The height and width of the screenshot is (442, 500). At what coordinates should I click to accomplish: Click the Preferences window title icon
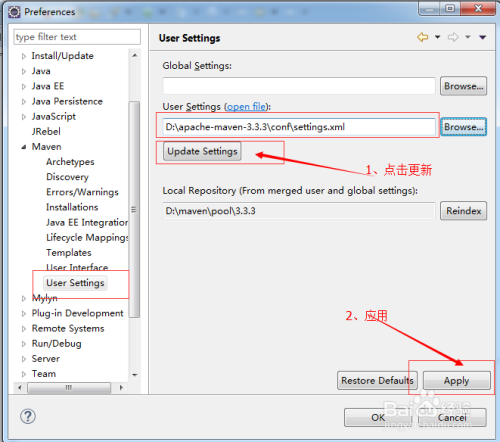click(14, 12)
